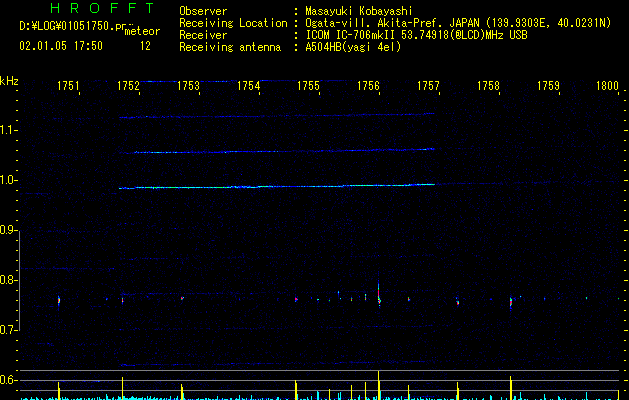Click antenna value A504HB(yagi 4el)
This screenshot has width=629, height=400.
click(353, 47)
